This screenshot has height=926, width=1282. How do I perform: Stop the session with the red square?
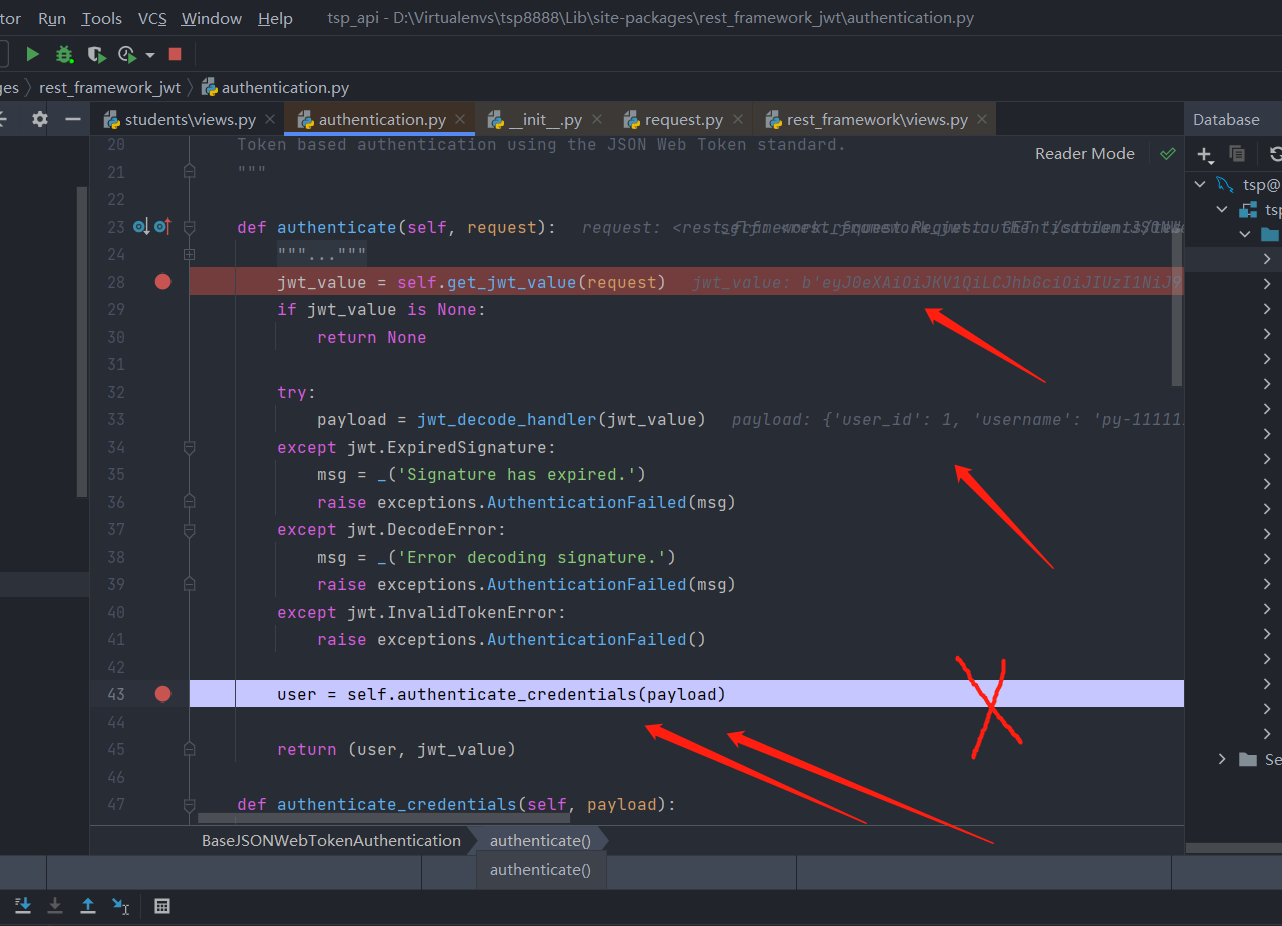pyautogui.click(x=175, y=54)
